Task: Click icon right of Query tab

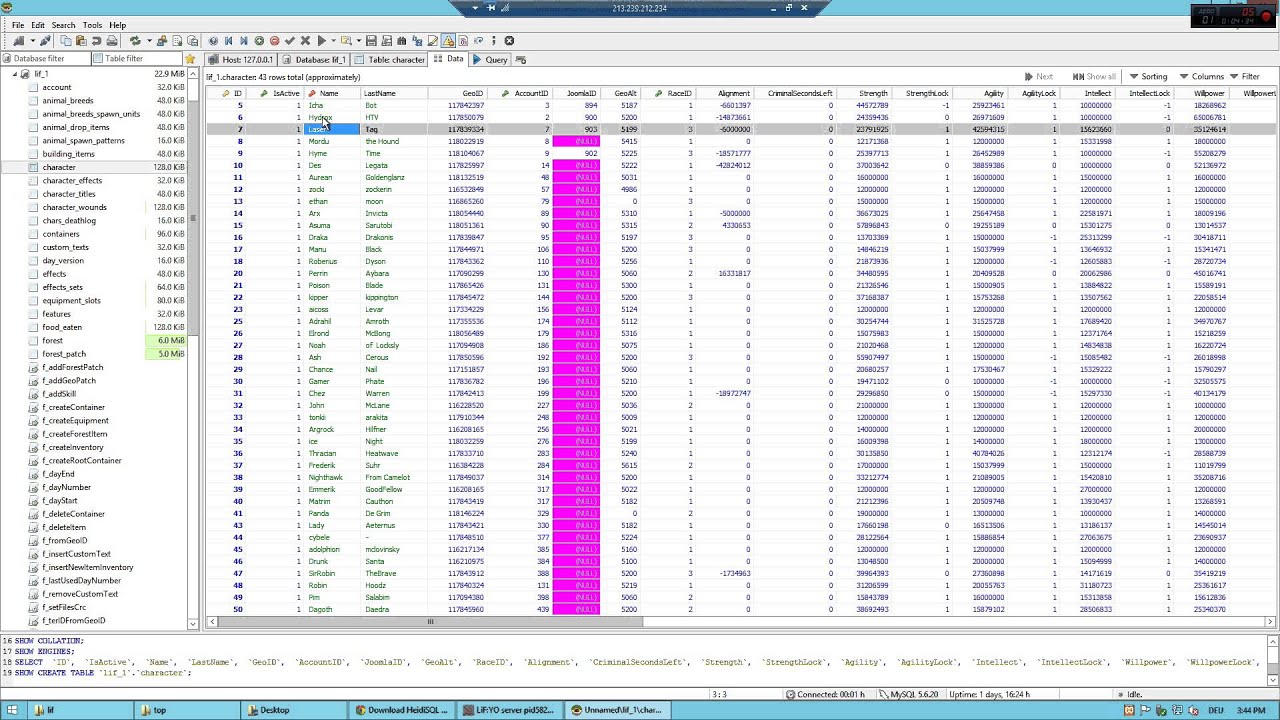Action: 521,60
